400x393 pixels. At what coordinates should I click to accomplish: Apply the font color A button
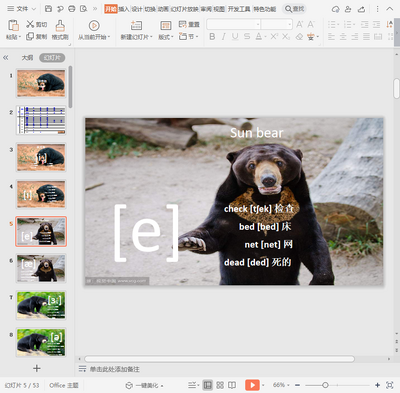pos(259,37)
